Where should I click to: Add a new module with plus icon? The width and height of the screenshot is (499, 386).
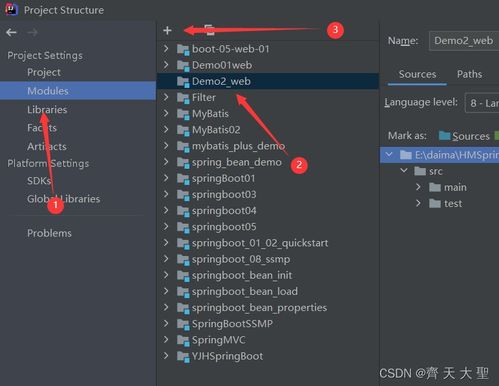point(167,30)
